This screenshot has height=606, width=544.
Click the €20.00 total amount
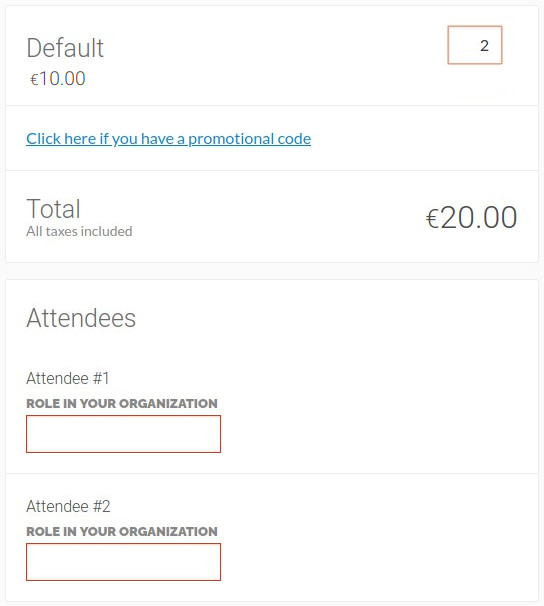[471, 217]
